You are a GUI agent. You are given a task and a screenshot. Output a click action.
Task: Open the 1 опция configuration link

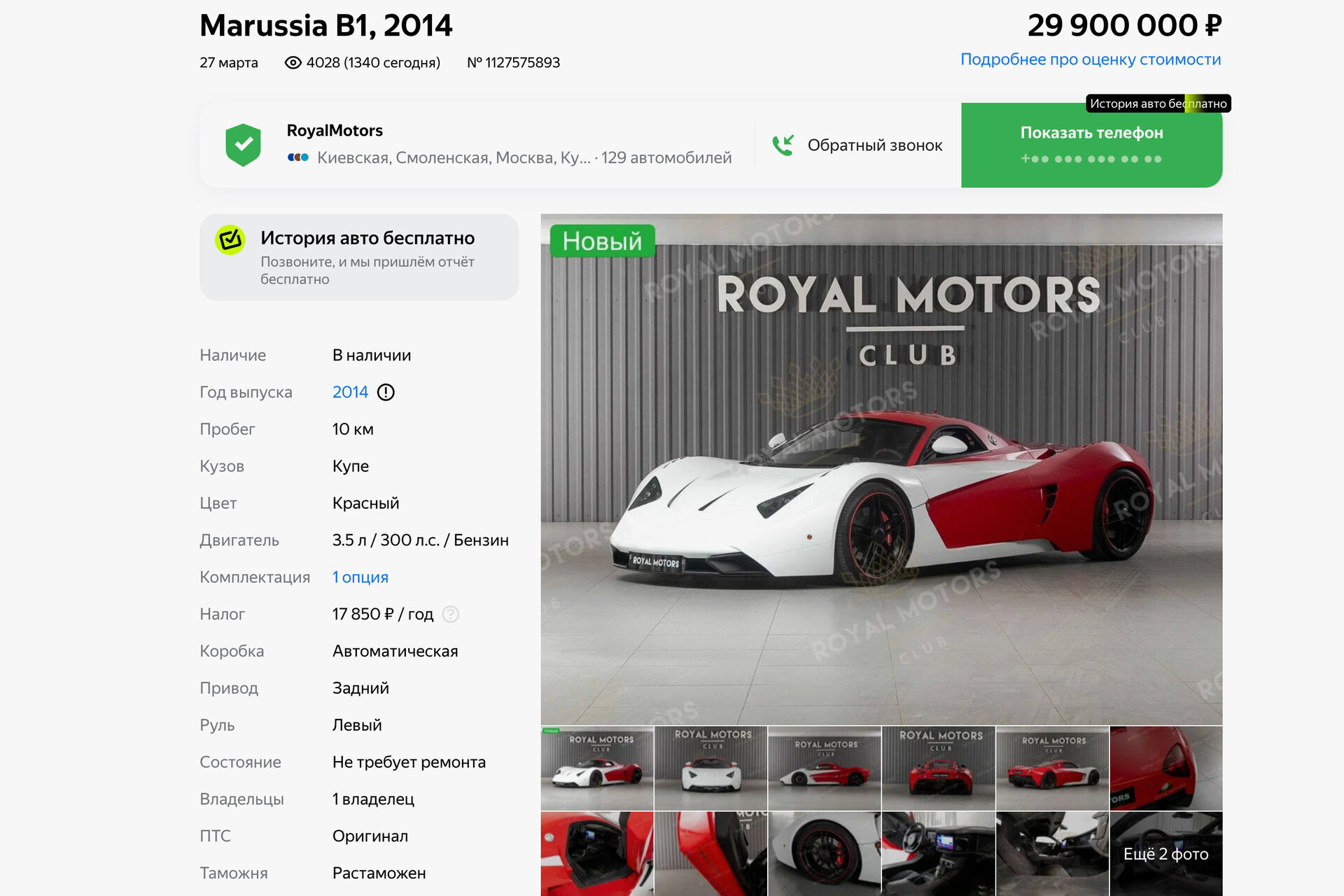(360, 577)
